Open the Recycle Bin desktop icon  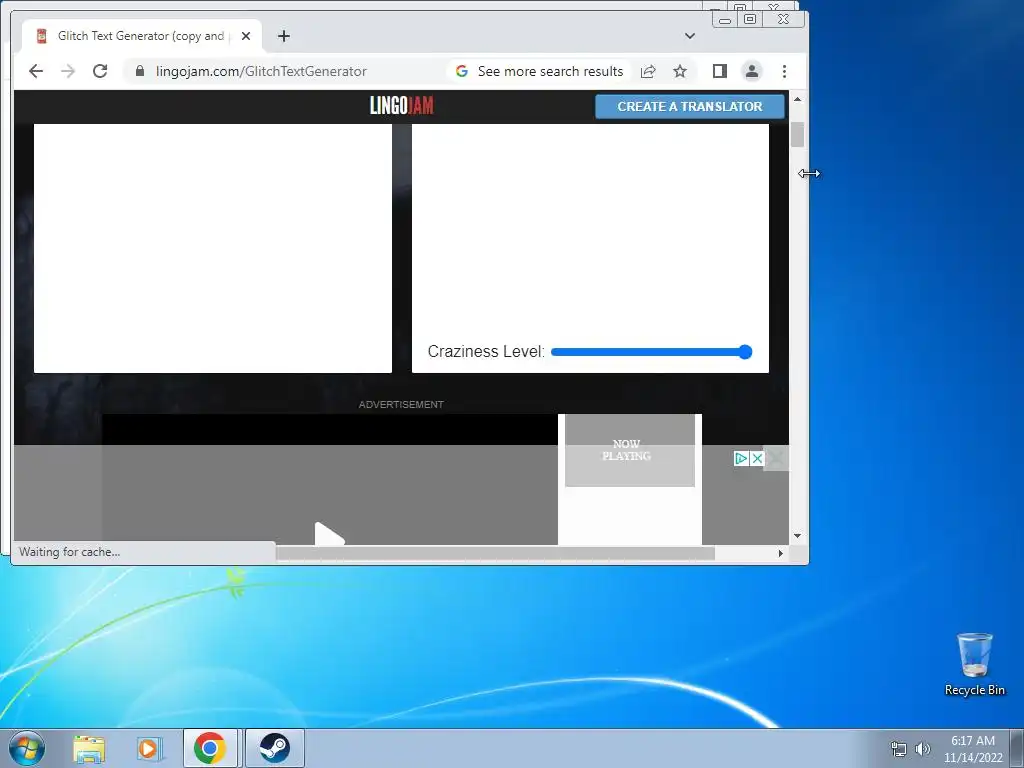click(x=974, y=664)
